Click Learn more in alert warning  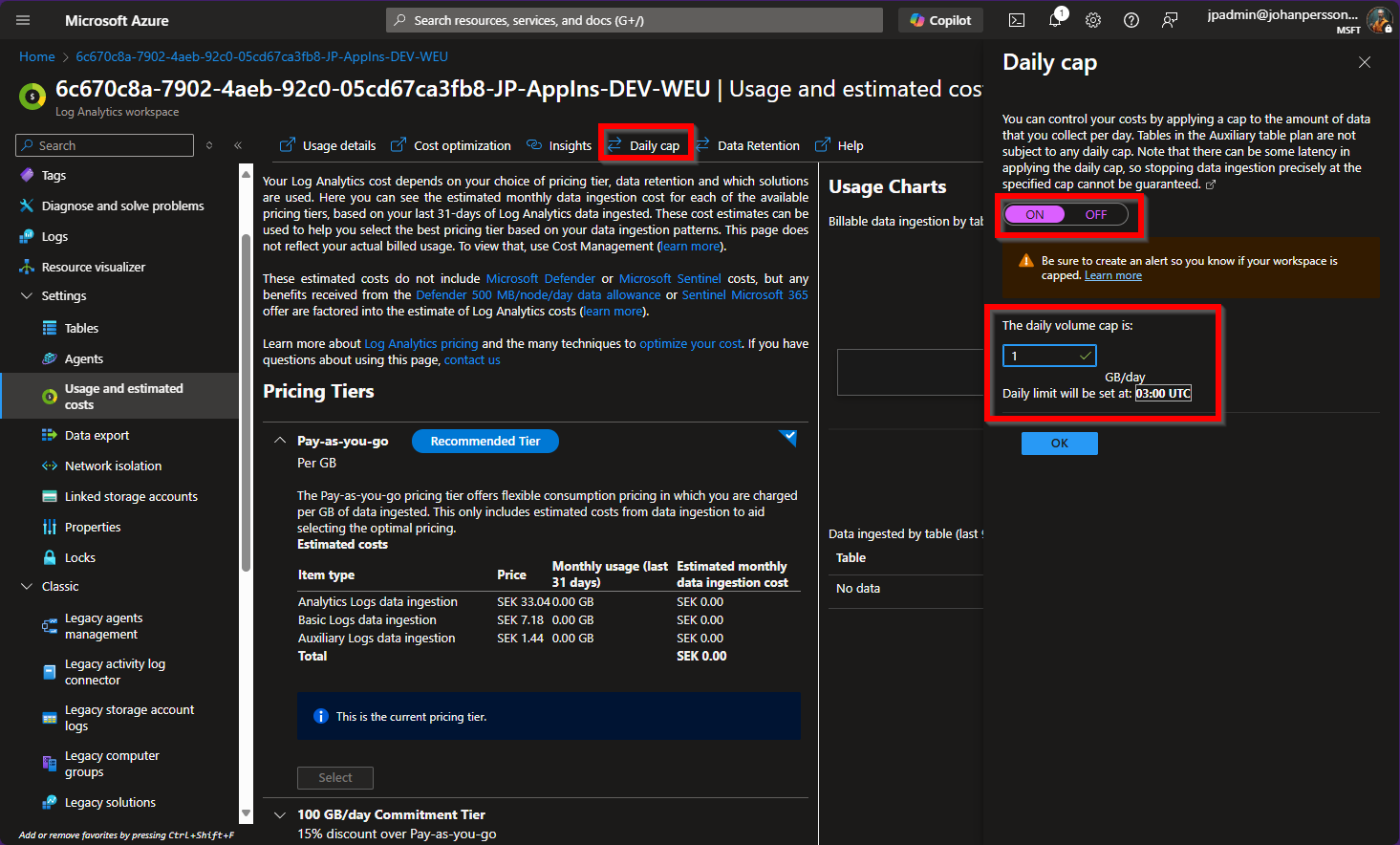[x=1113, y=276]
